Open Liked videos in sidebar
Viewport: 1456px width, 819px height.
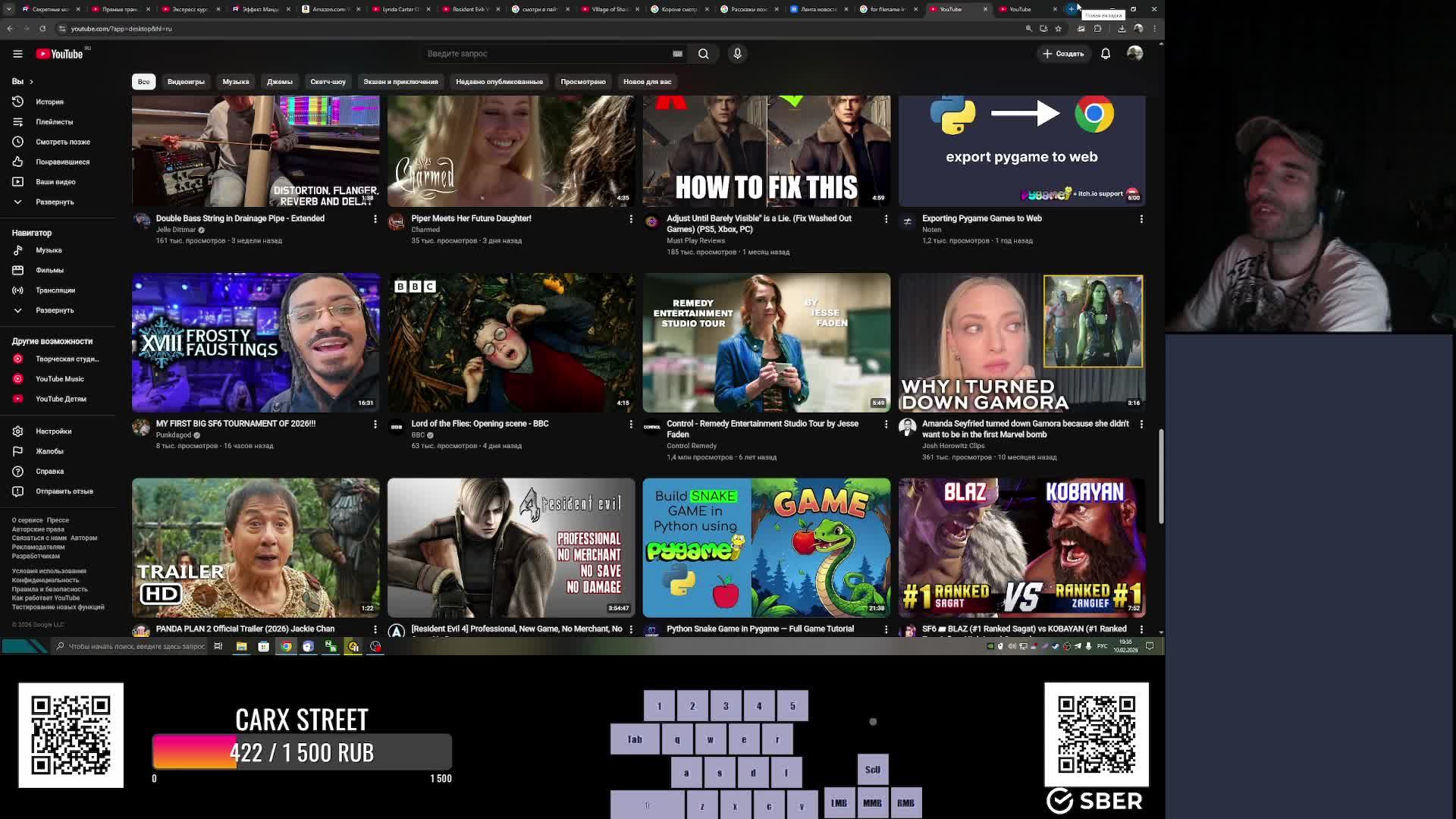62,162
